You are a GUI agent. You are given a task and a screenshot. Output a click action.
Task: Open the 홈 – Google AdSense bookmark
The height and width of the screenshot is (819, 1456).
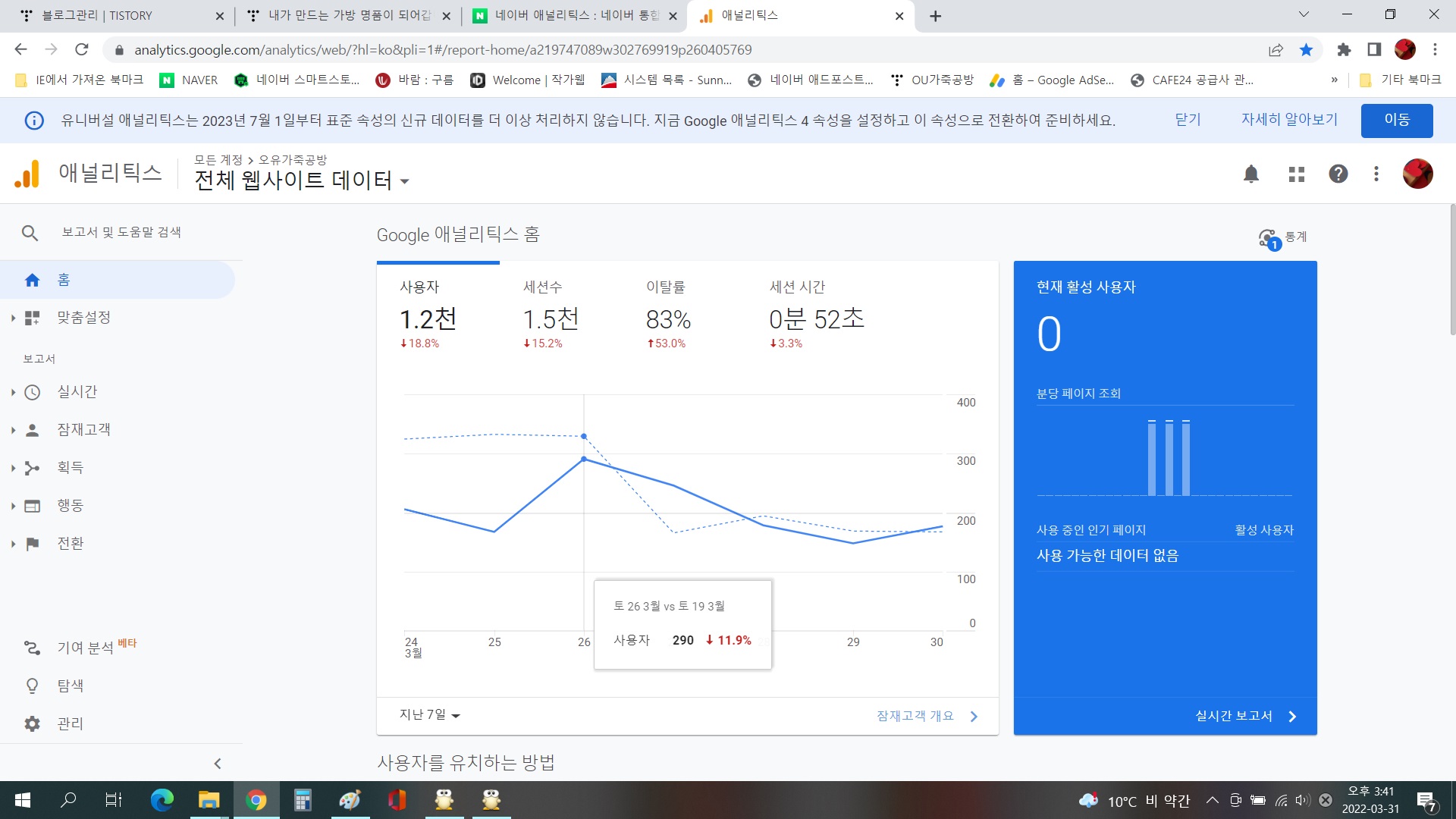[x=1052, y=80]
